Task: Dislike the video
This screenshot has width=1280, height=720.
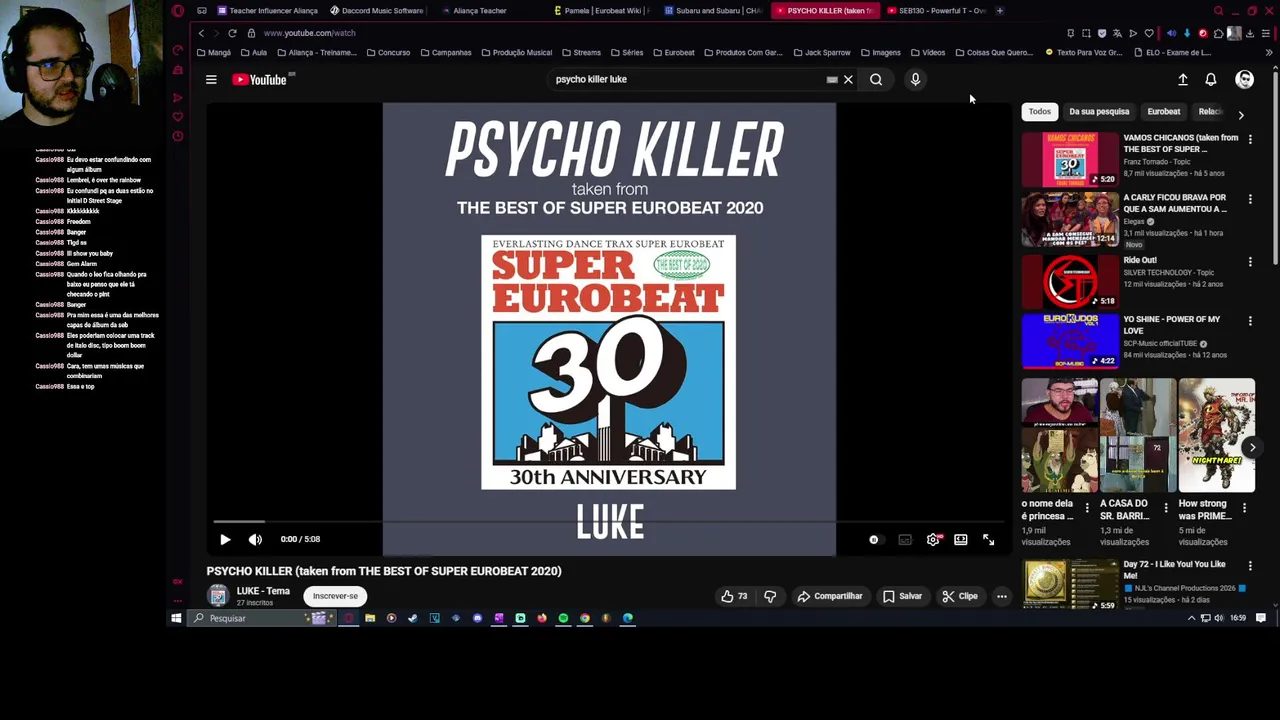Action: pos(770,596)
